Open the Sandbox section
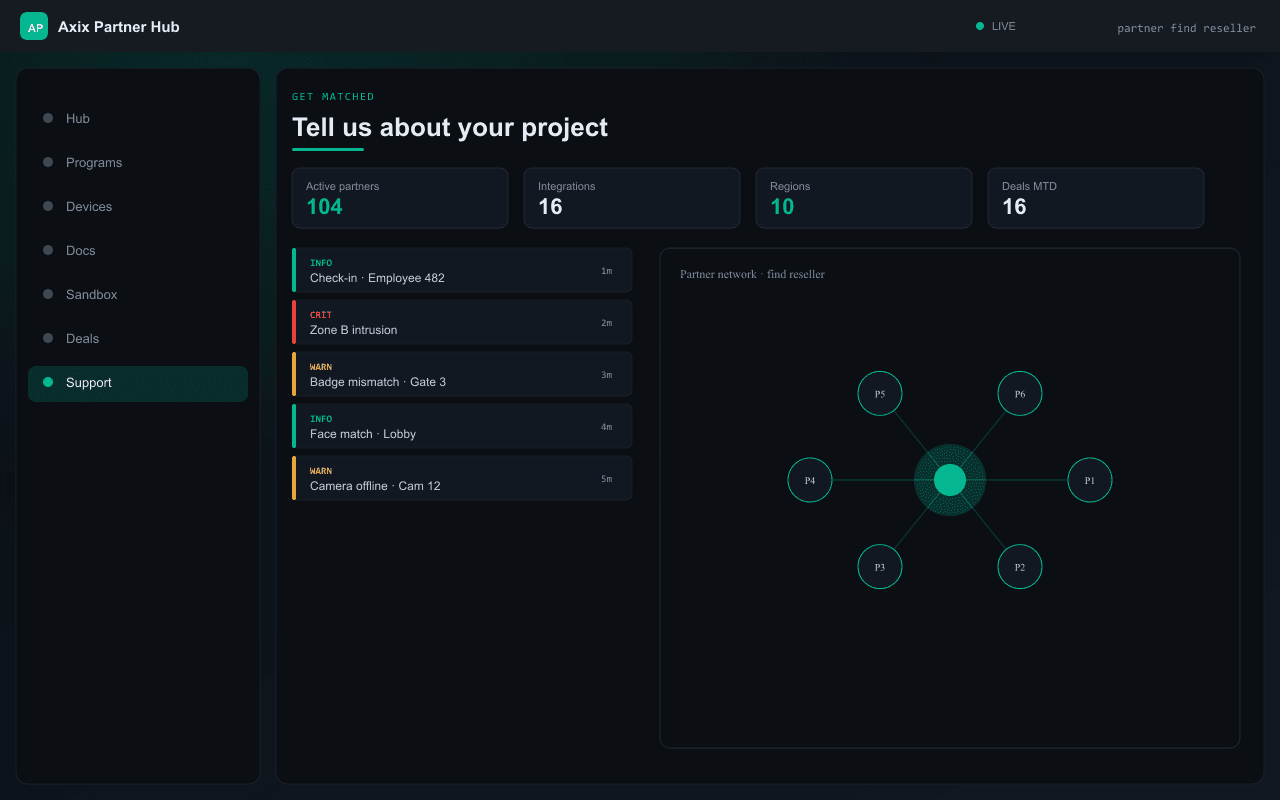The height and width of the screenshot is (800, 1280). tap(138, 294)
